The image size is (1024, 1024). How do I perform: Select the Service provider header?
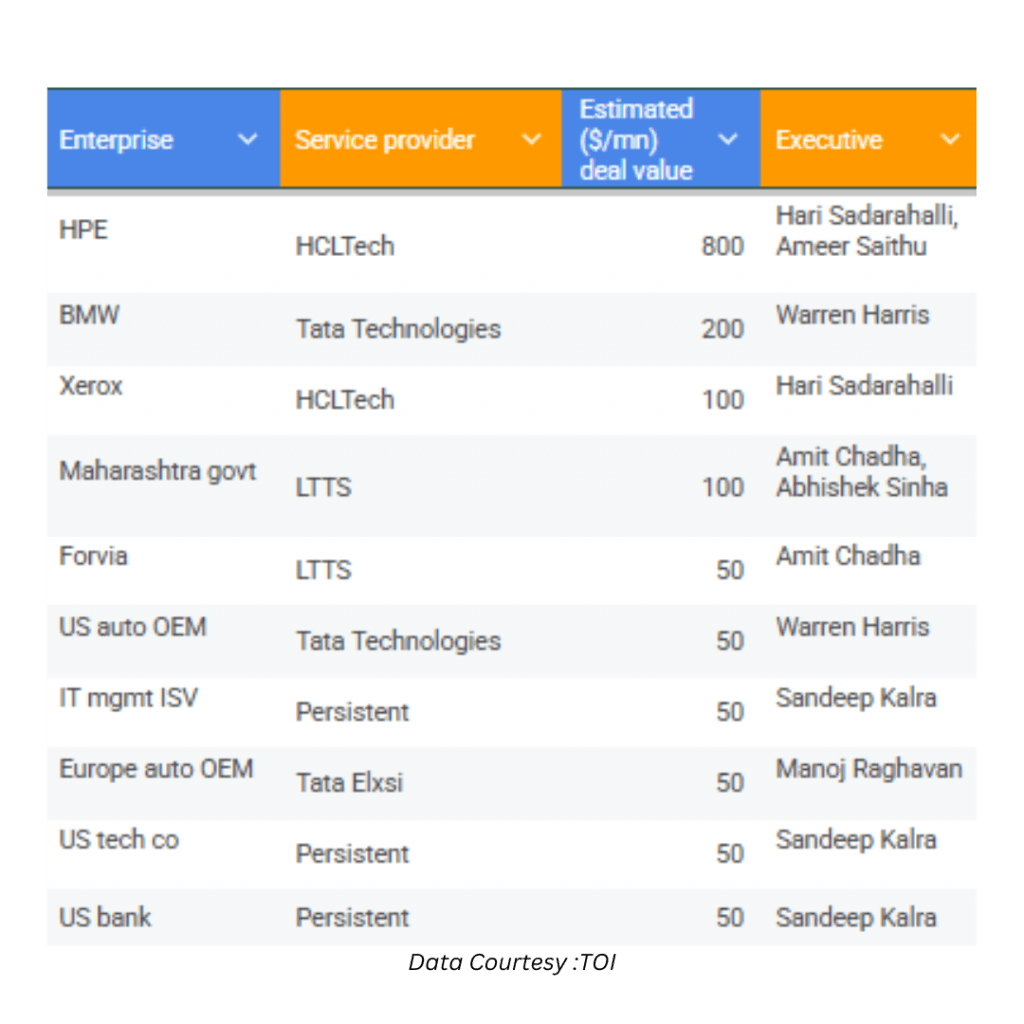384,141
